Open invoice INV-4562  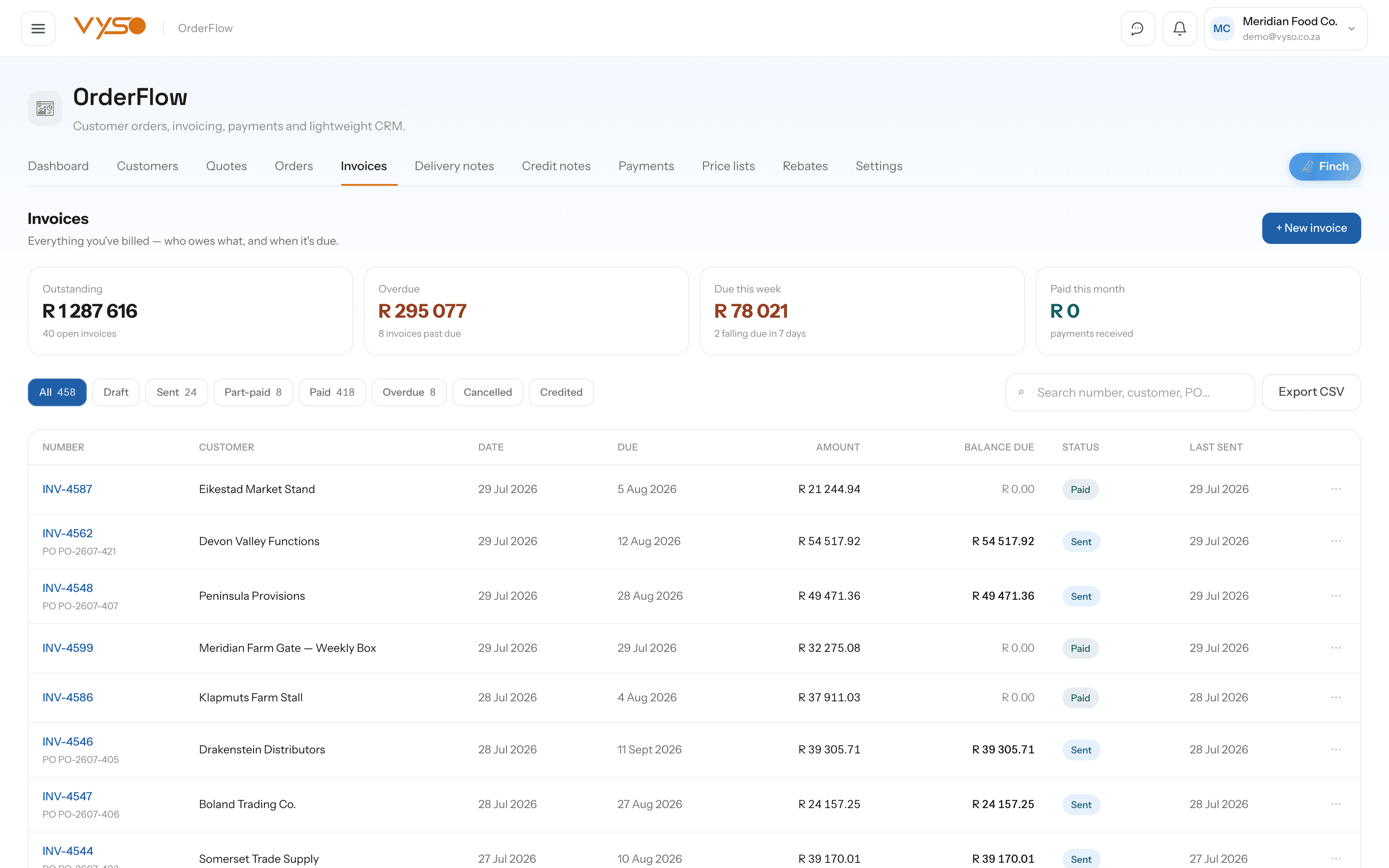67,533
